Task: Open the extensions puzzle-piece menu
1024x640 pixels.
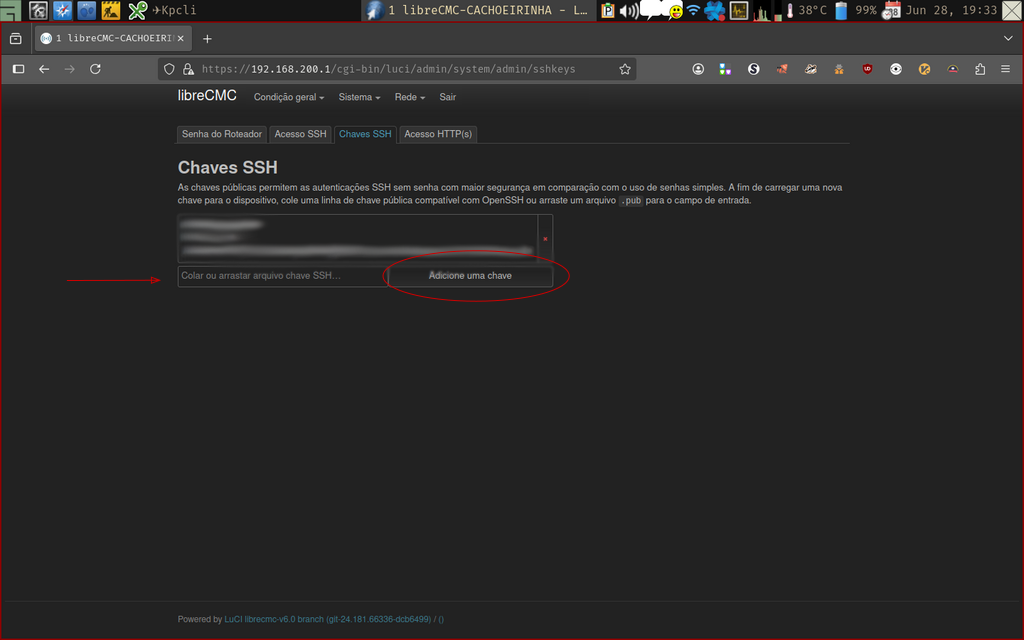Action: [980, 69]
